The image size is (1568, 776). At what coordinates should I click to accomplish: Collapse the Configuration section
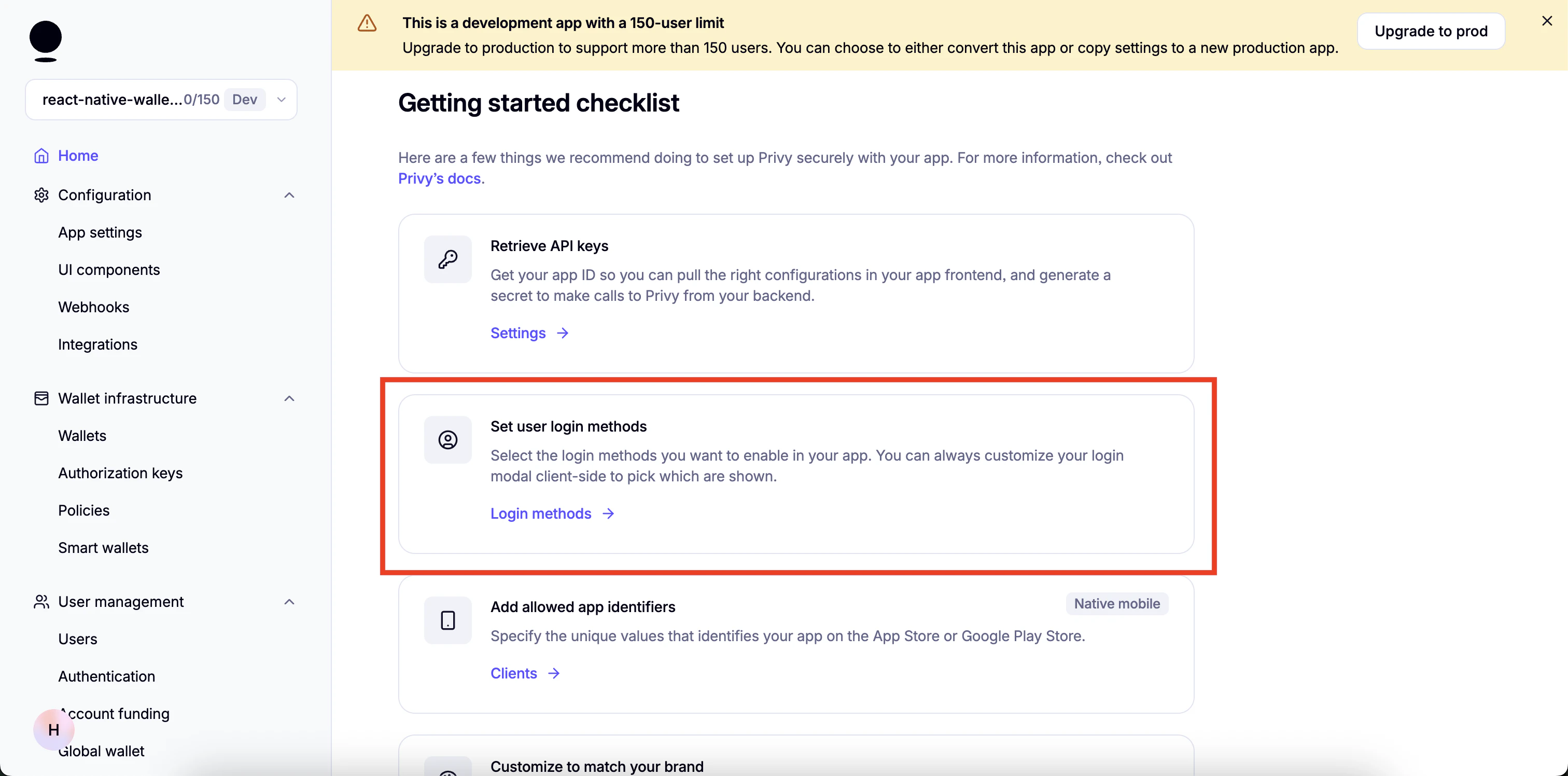(x=289, y=195)
